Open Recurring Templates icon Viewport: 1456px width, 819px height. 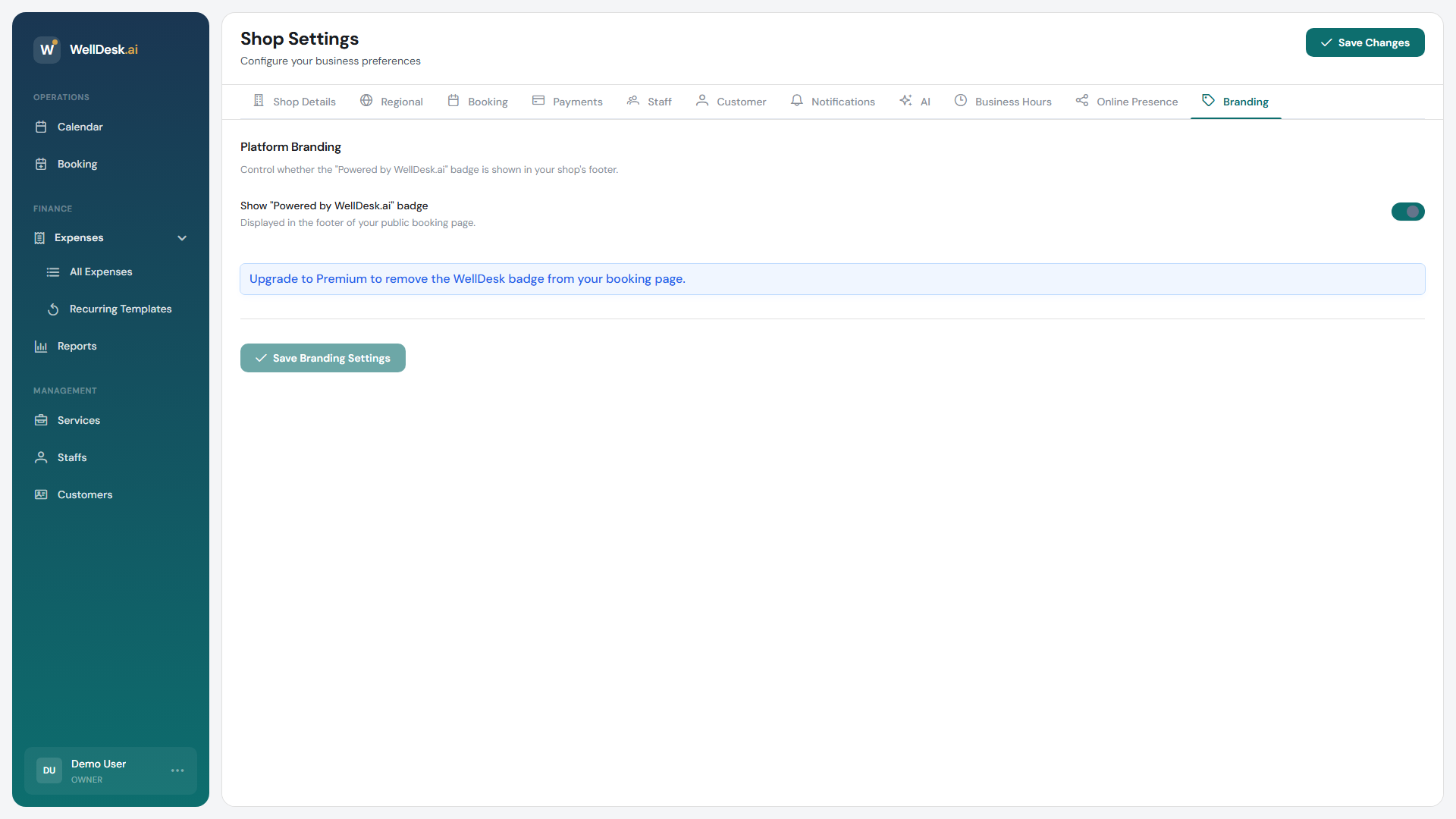[53, 309]
